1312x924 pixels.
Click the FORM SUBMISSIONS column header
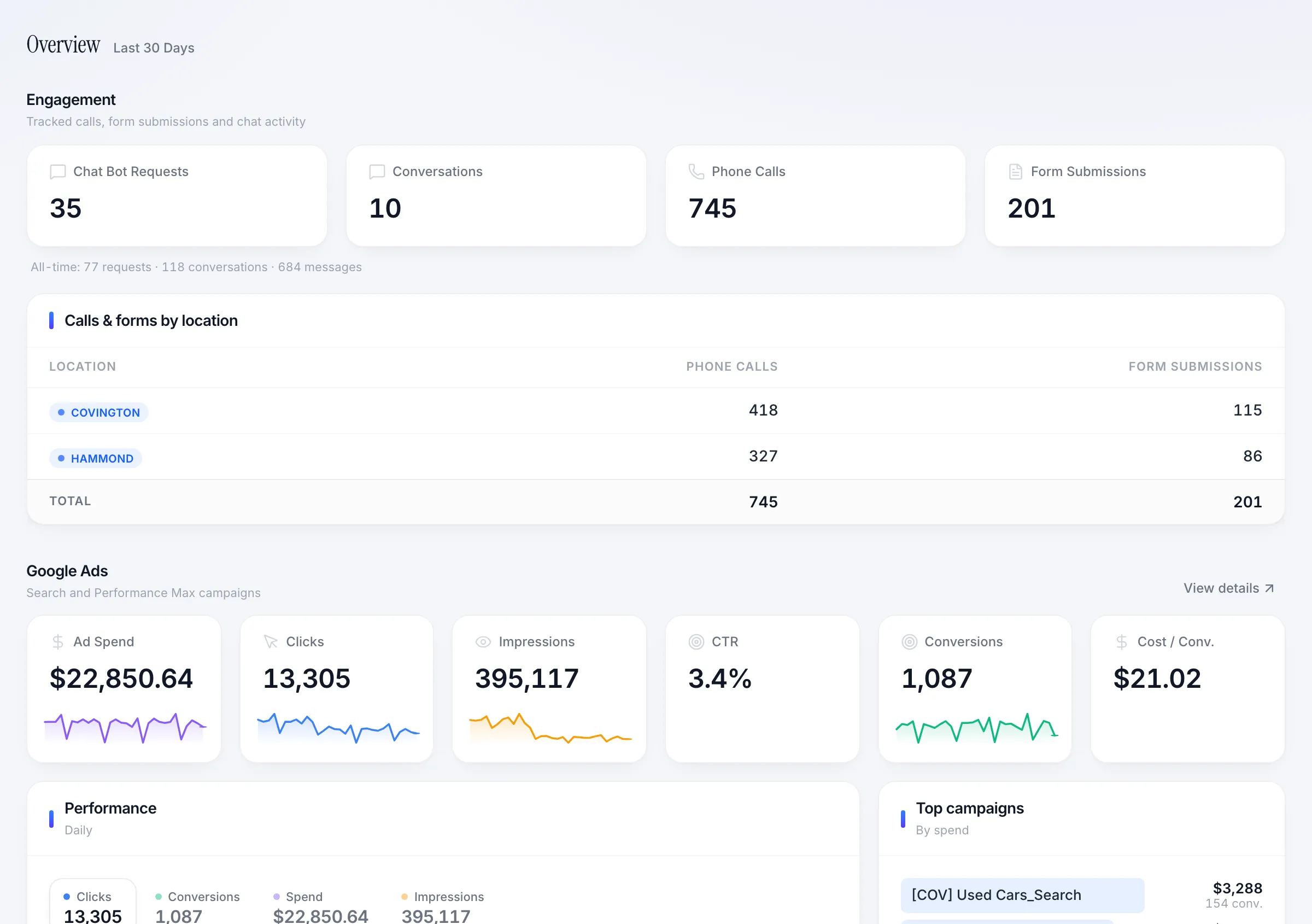pyautogui.click(x=1195, y=367)
